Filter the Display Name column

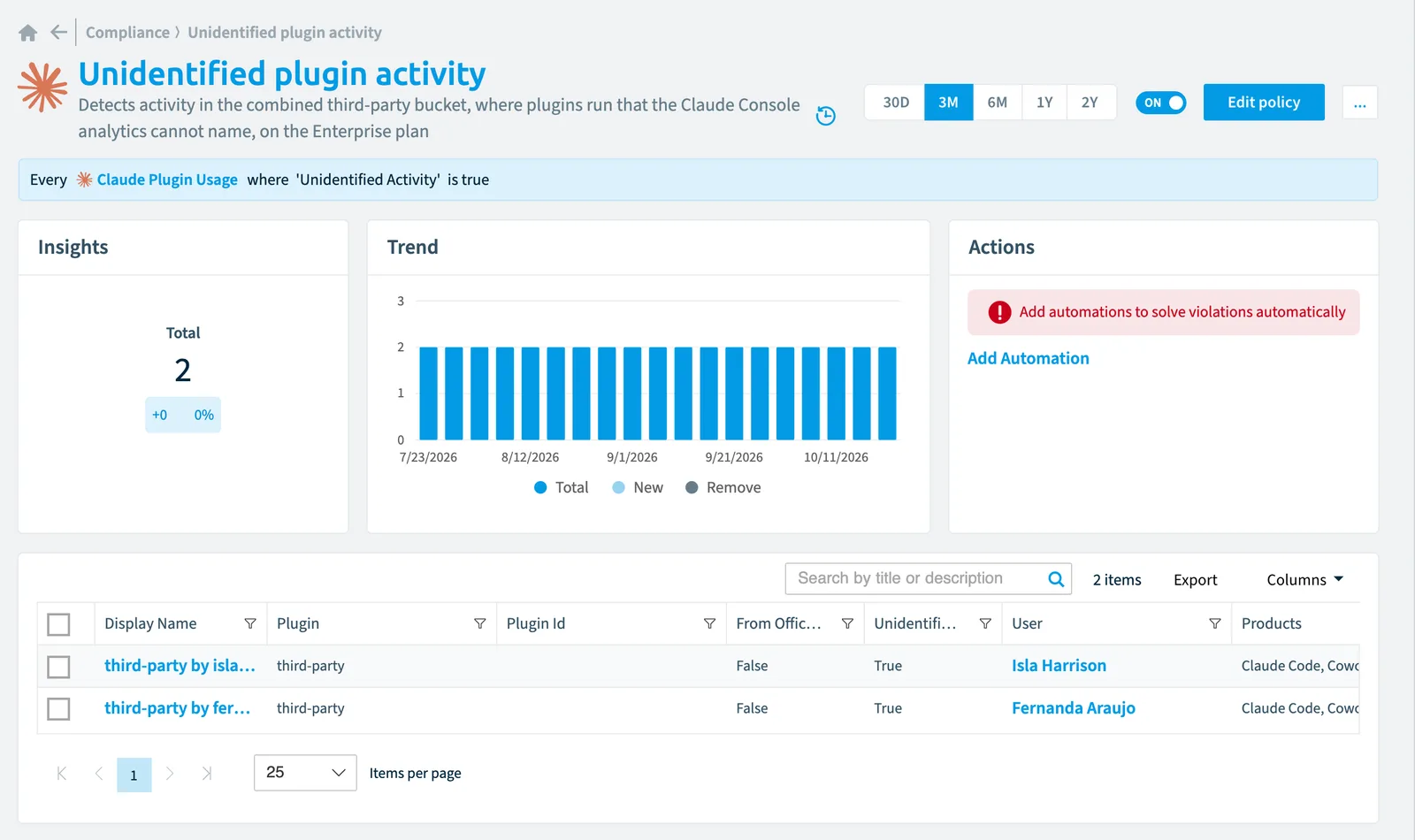(250, 623)
